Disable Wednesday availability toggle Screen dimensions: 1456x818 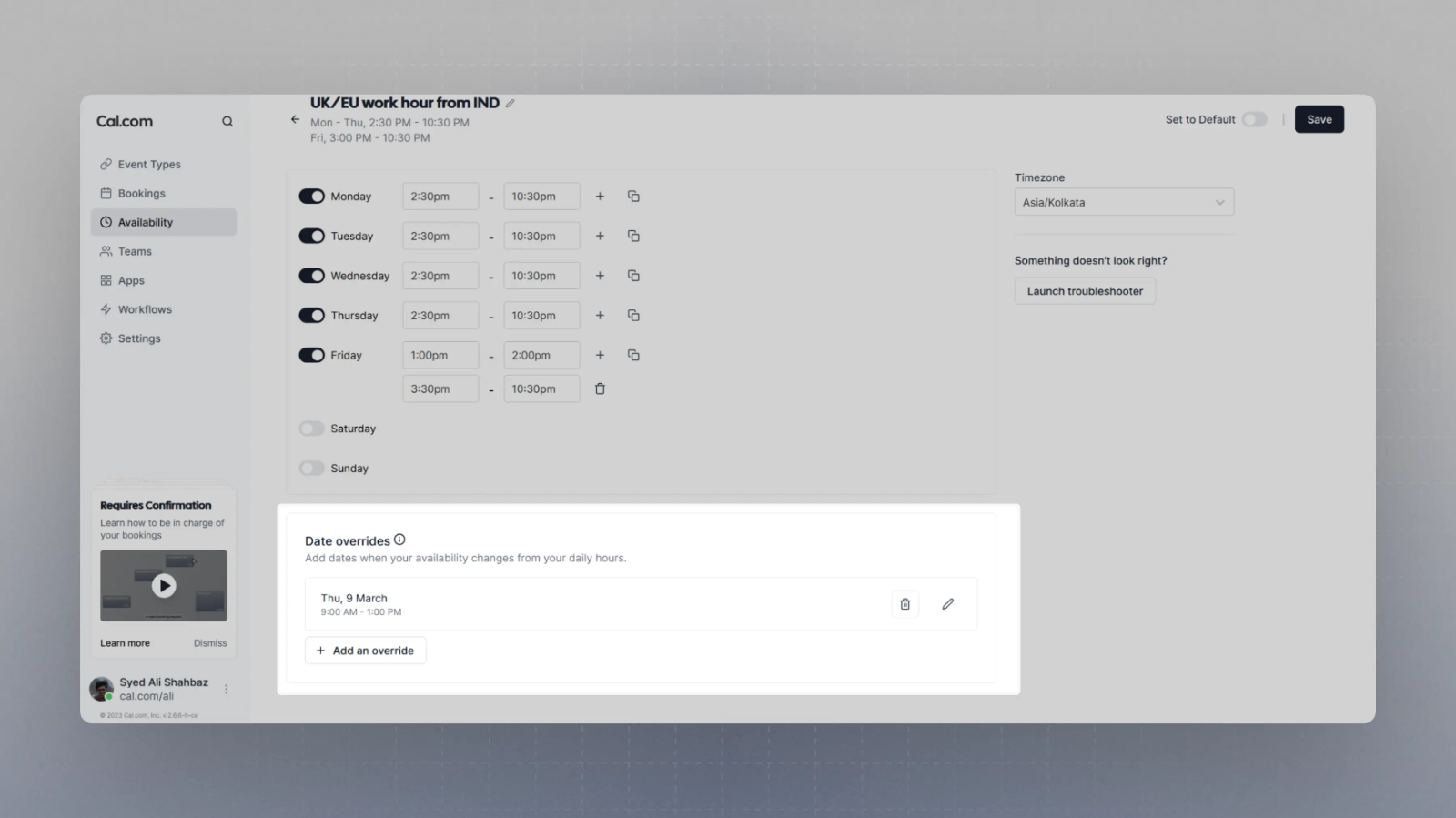(311, 276)
